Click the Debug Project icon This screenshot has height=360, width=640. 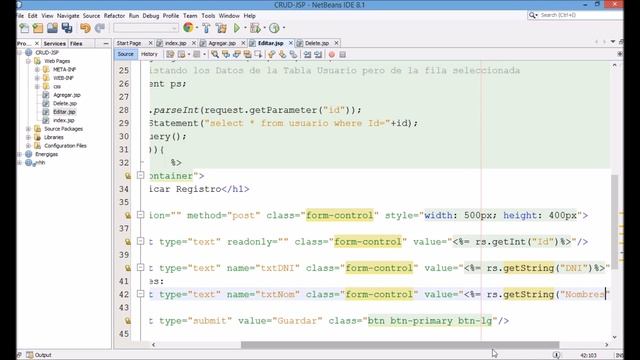pos(255,28)
